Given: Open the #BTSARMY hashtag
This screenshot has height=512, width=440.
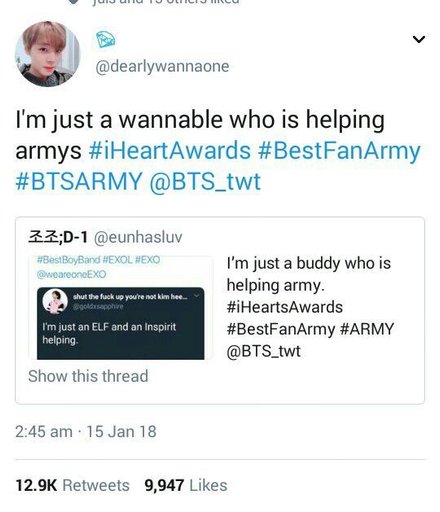Looking at the screenshot, I should [x=79, y=181].
